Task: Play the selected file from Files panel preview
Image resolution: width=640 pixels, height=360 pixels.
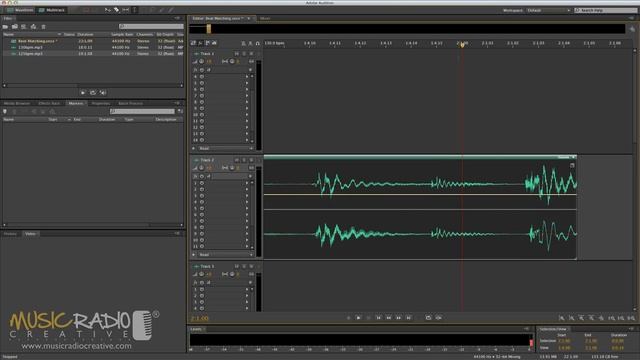Action: point(83,93)
